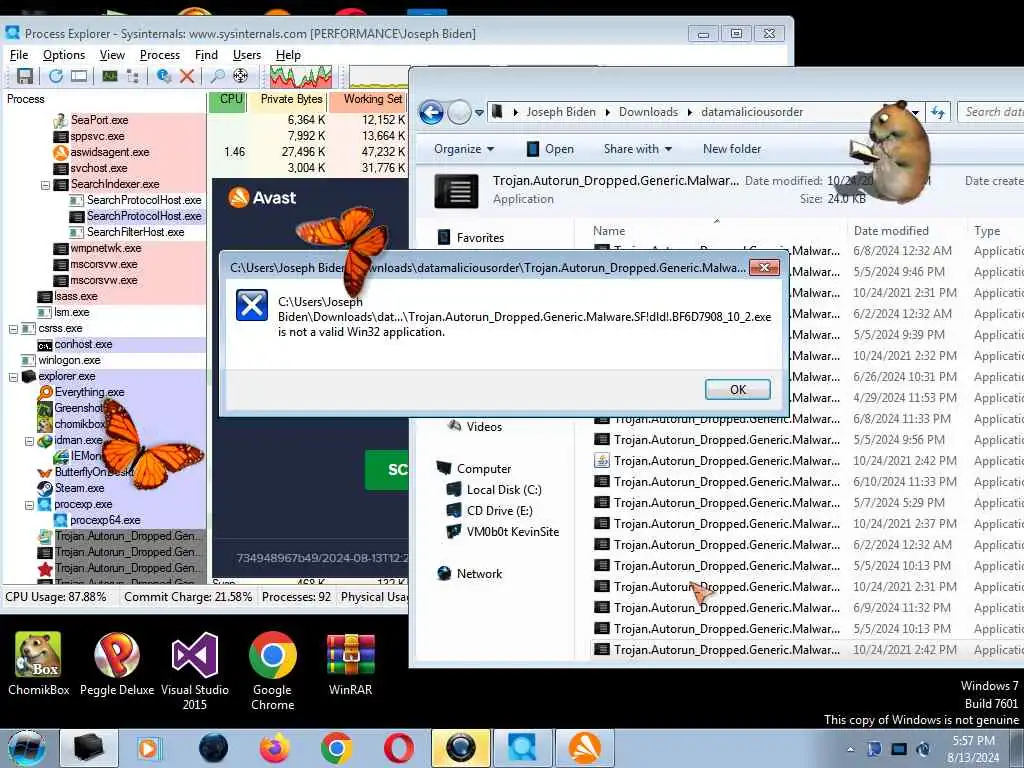
Task: Click the Windows Start orb
Action: pyautogui.click(x=27, y=748)
